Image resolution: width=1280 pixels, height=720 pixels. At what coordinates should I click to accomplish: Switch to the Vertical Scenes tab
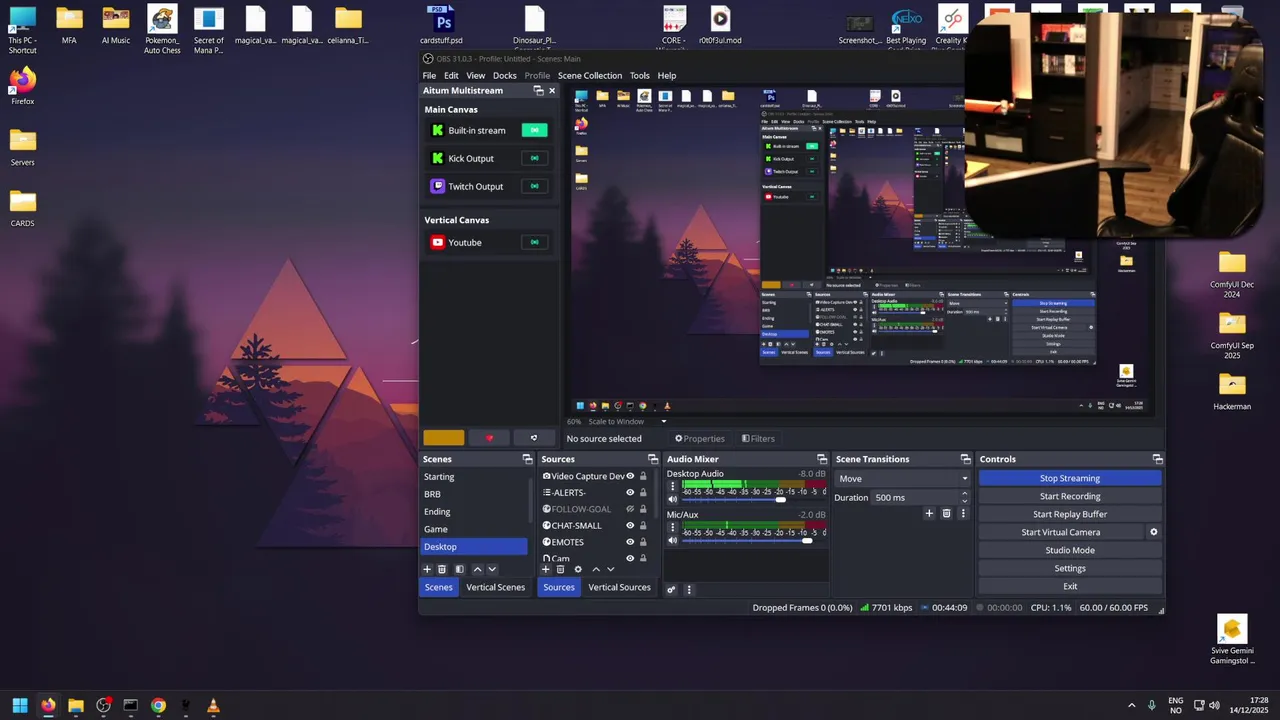click(x=495, y=587)
